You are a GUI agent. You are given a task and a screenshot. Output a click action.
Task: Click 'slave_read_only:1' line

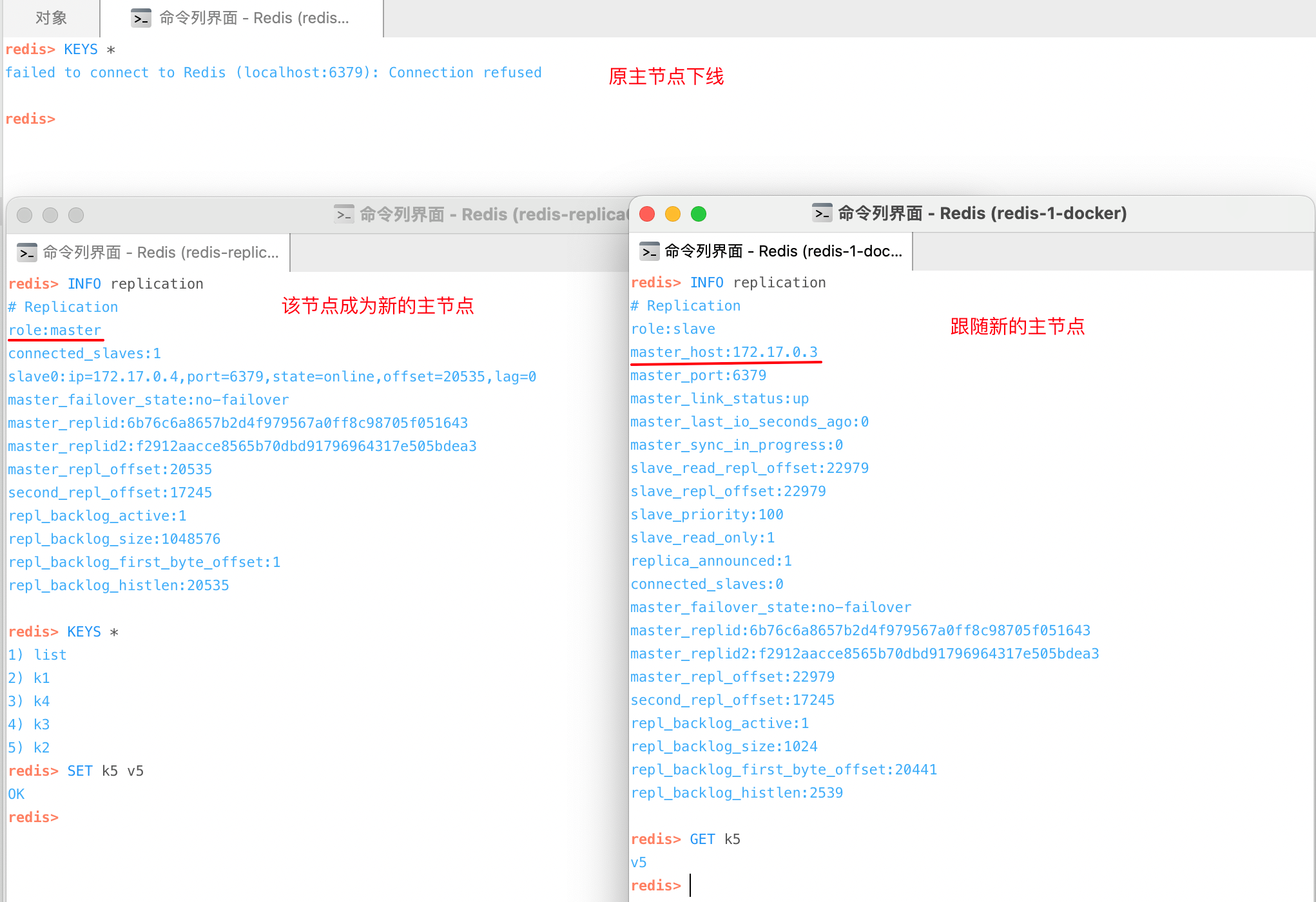(x=702, y=538)
